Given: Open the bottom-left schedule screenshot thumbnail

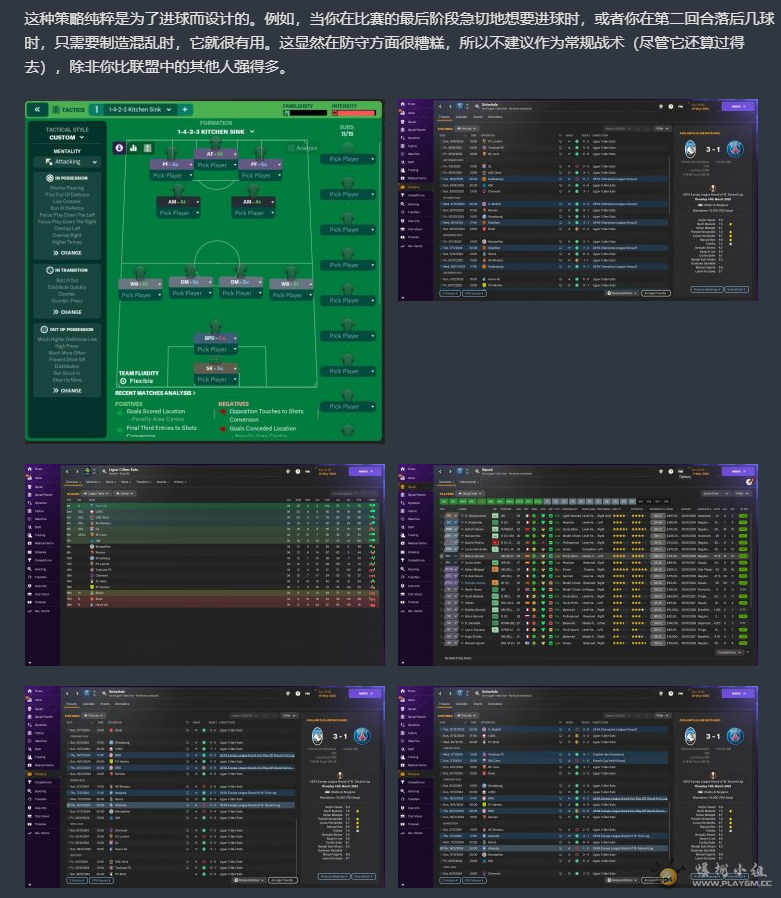Looking at the screenshot, I should pos(204,787).
